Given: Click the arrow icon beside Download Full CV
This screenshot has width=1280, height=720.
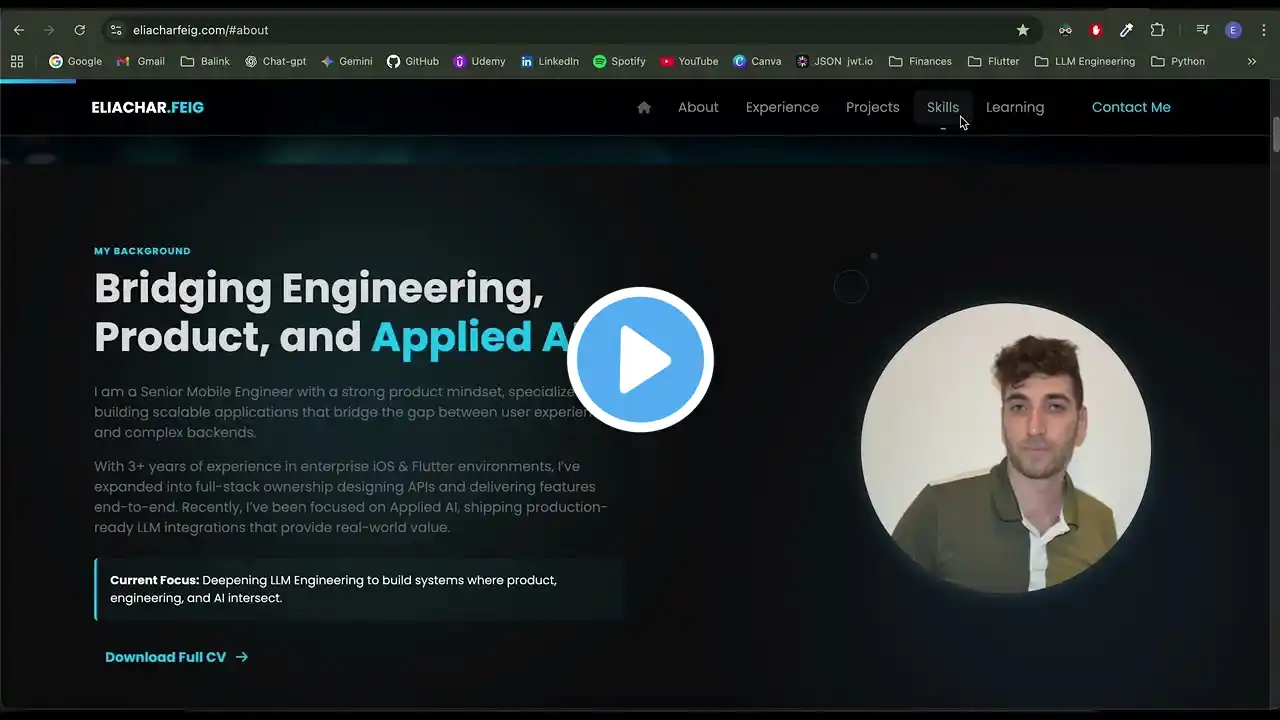Looking at the screenshot, I should pyautogui.click(x=241, y=657).
